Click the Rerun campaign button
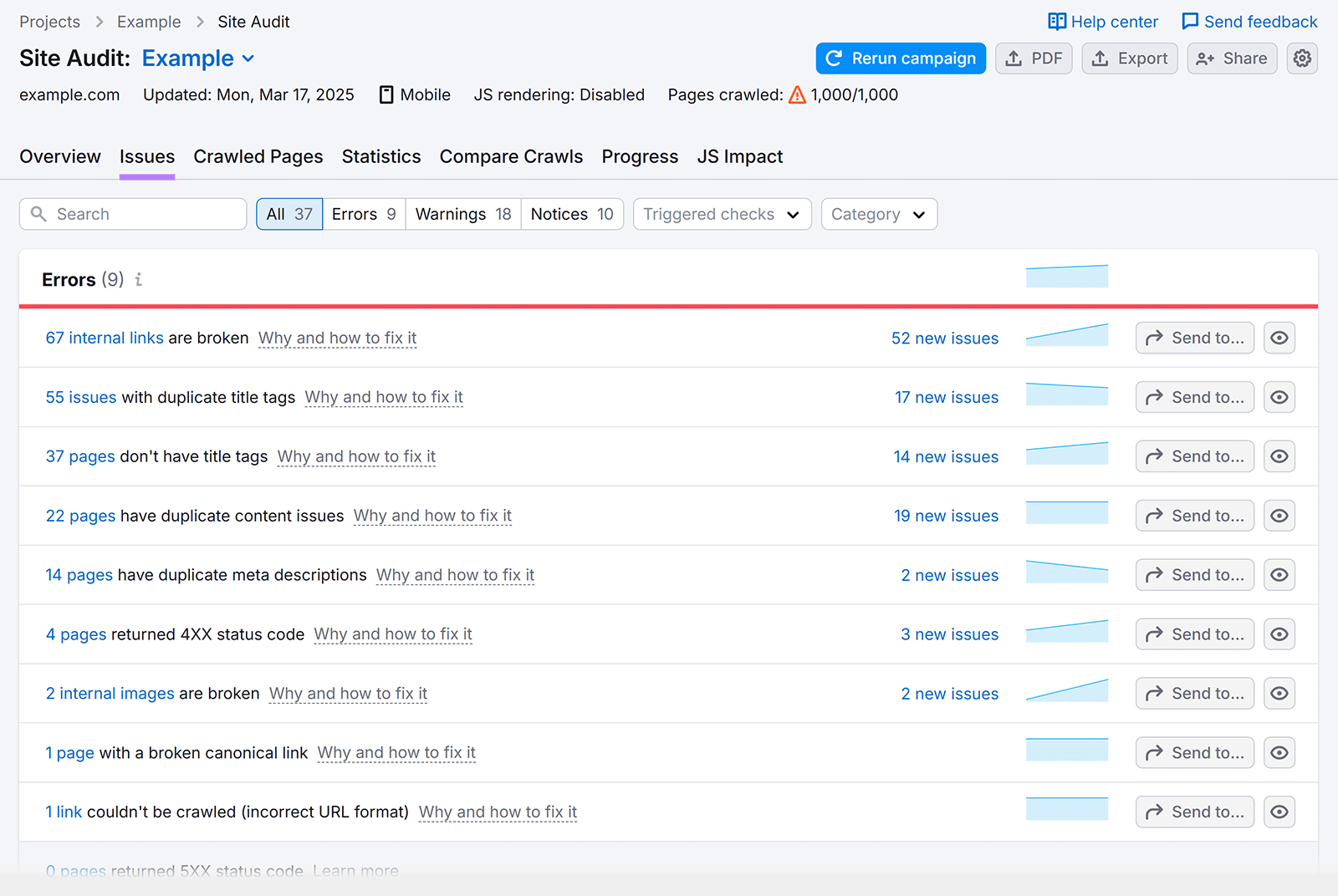Image resolution: width=1338 pixels, height=896 pixels. (x=901, y=59)
